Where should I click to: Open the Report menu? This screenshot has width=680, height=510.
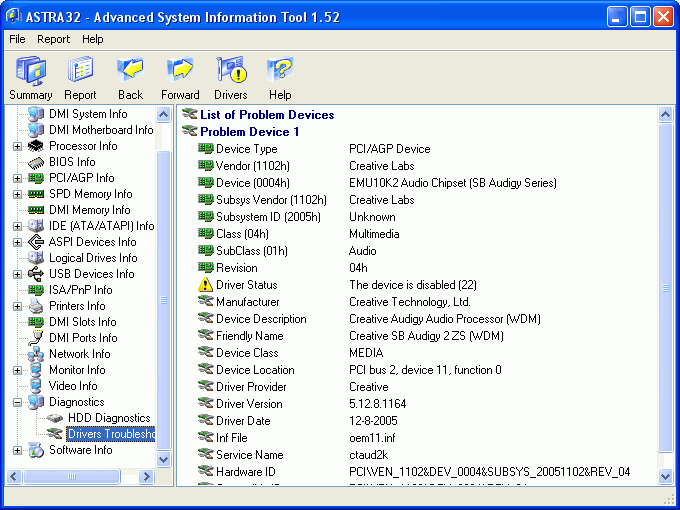coord(53,39)
